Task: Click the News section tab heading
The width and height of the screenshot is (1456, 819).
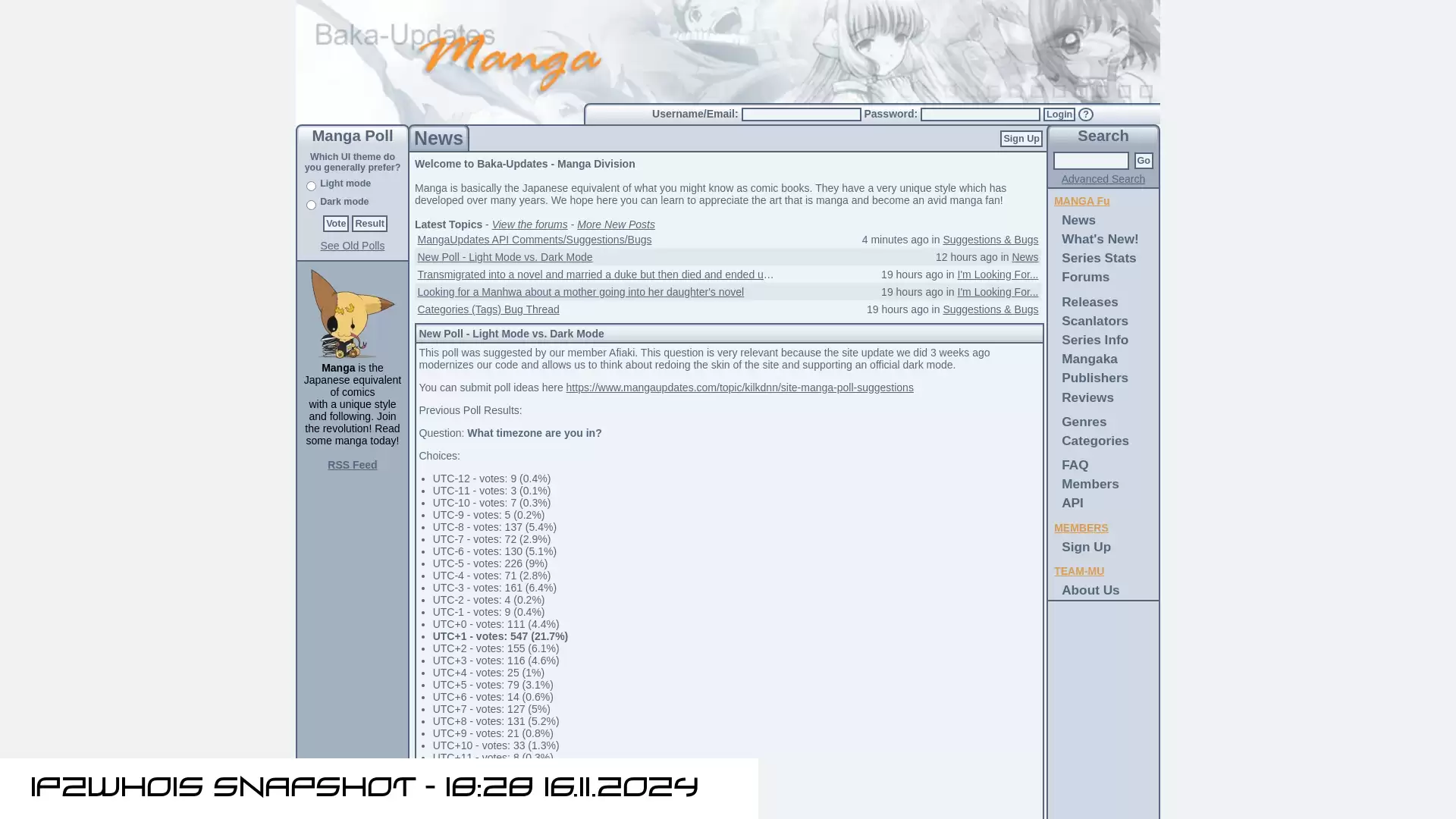Action: click(x=438, y=139)
